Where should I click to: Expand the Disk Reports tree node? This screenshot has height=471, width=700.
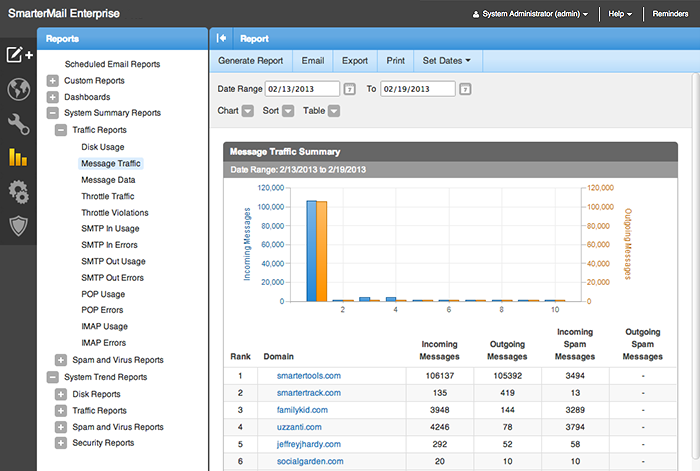click(x=61, y=394)
